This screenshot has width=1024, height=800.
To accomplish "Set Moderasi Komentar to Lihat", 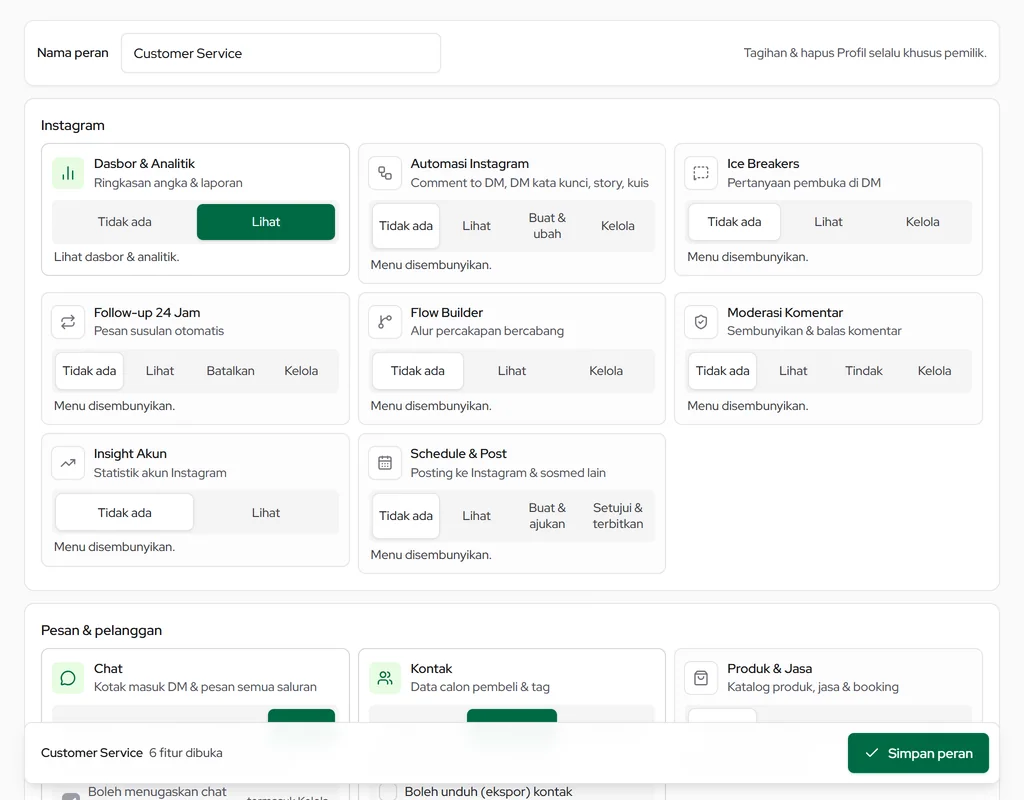I will 793,371.
